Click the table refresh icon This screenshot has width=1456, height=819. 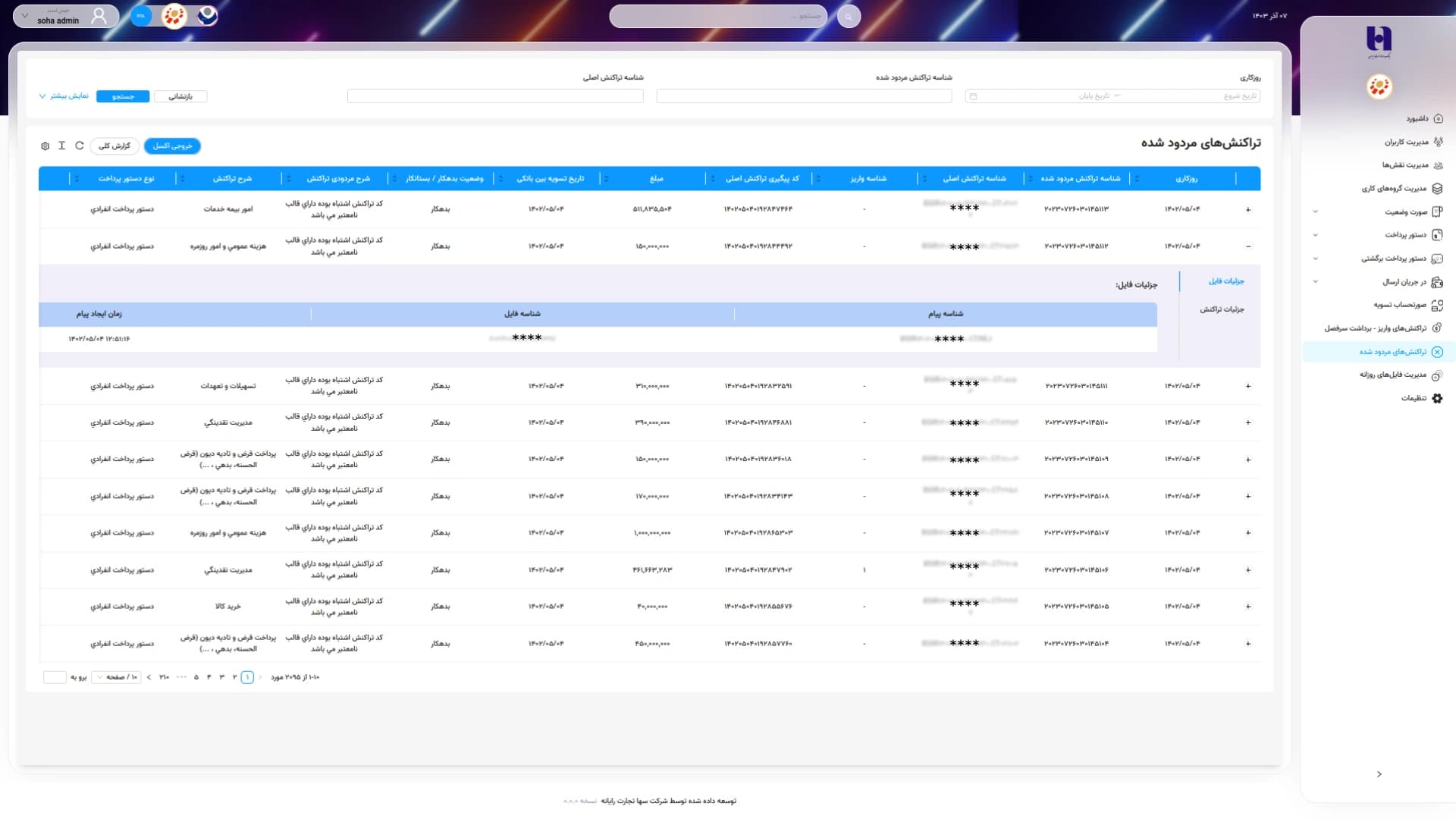[x=80, y=146]
